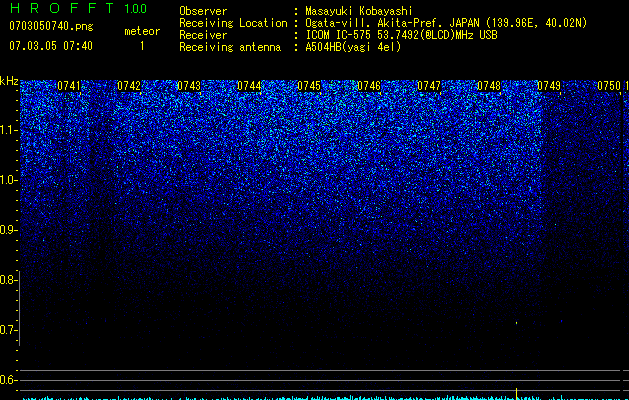The height and width of the screenshot is (400, 629).
Task: Click the yellow spike in the cyan signal trace
Action: click(516, 393)
